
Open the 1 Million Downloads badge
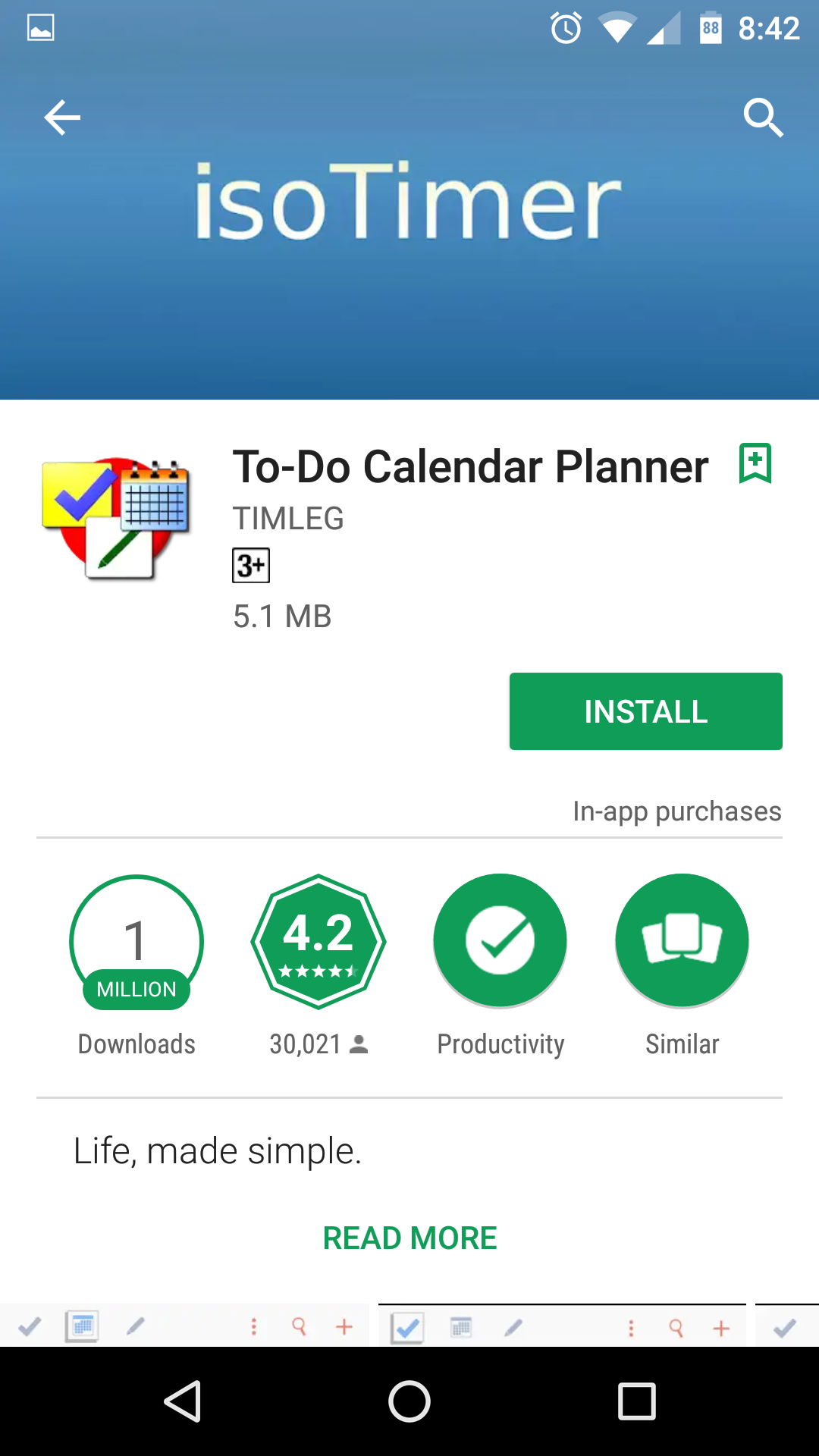(136, 943)
